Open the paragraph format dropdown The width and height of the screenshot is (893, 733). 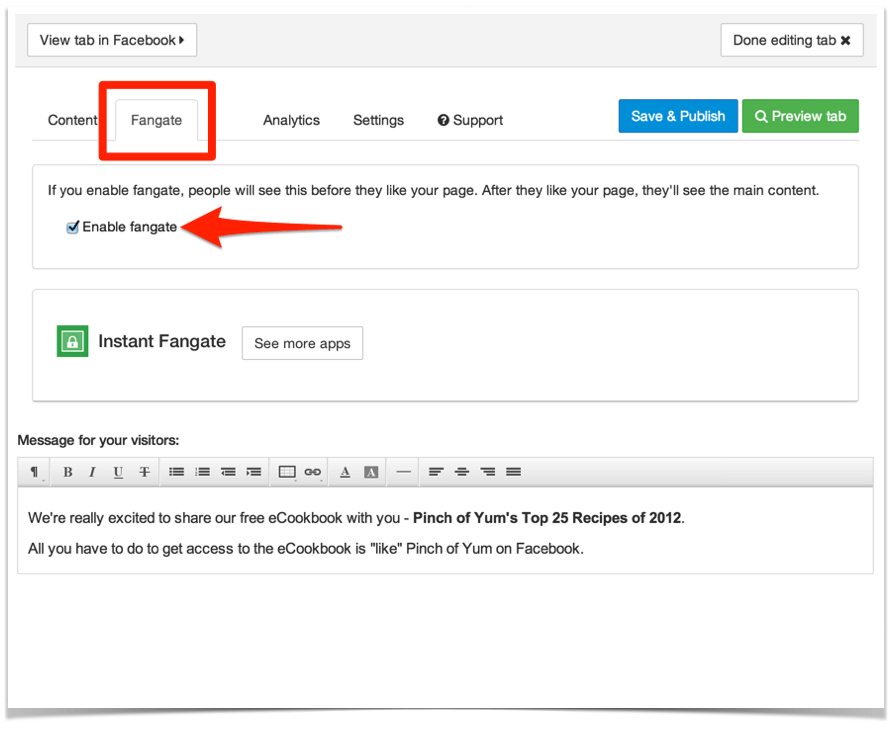(x=35, y=472)
